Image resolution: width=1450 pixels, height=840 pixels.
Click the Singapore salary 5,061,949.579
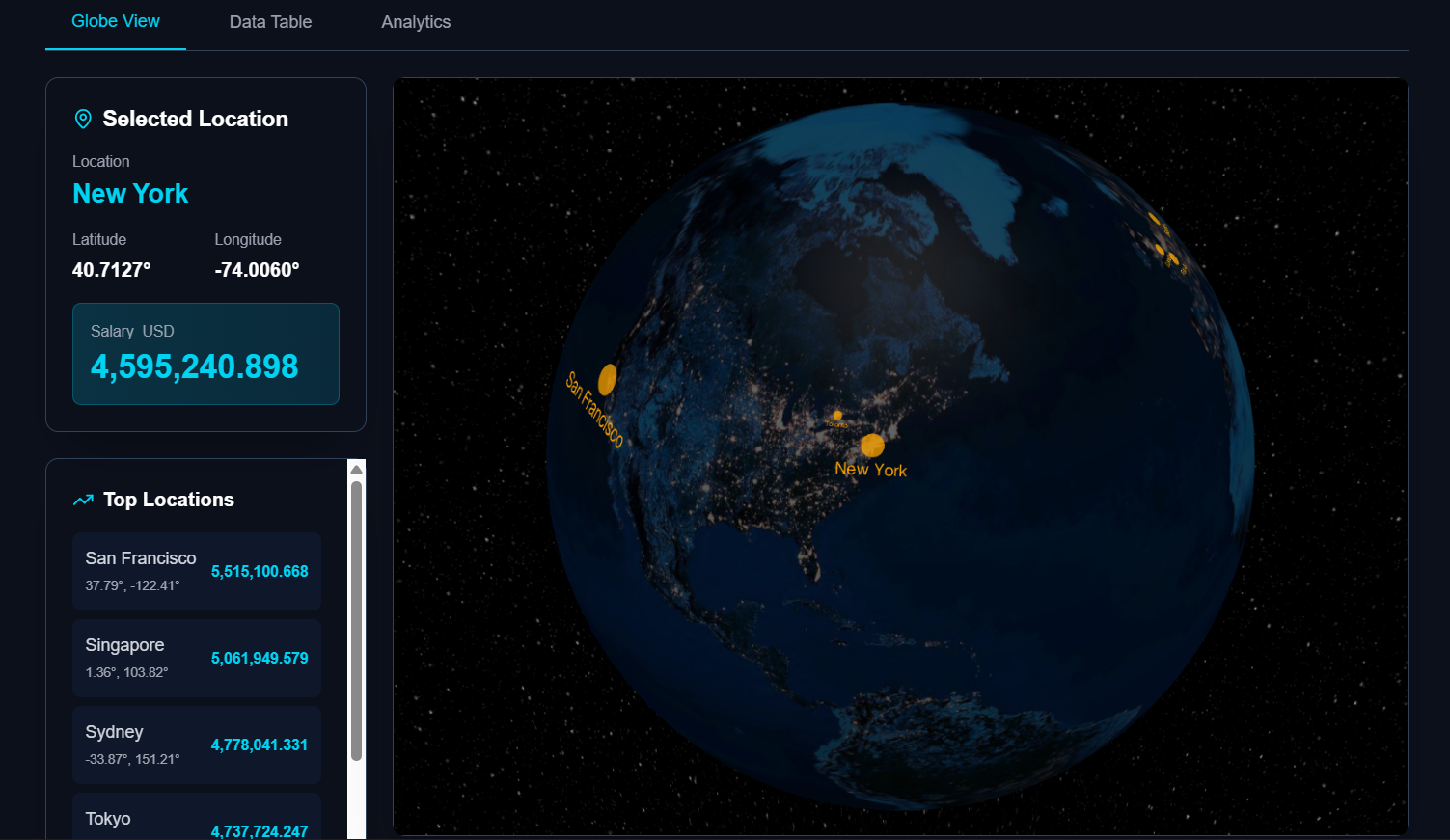pos(260,658)
